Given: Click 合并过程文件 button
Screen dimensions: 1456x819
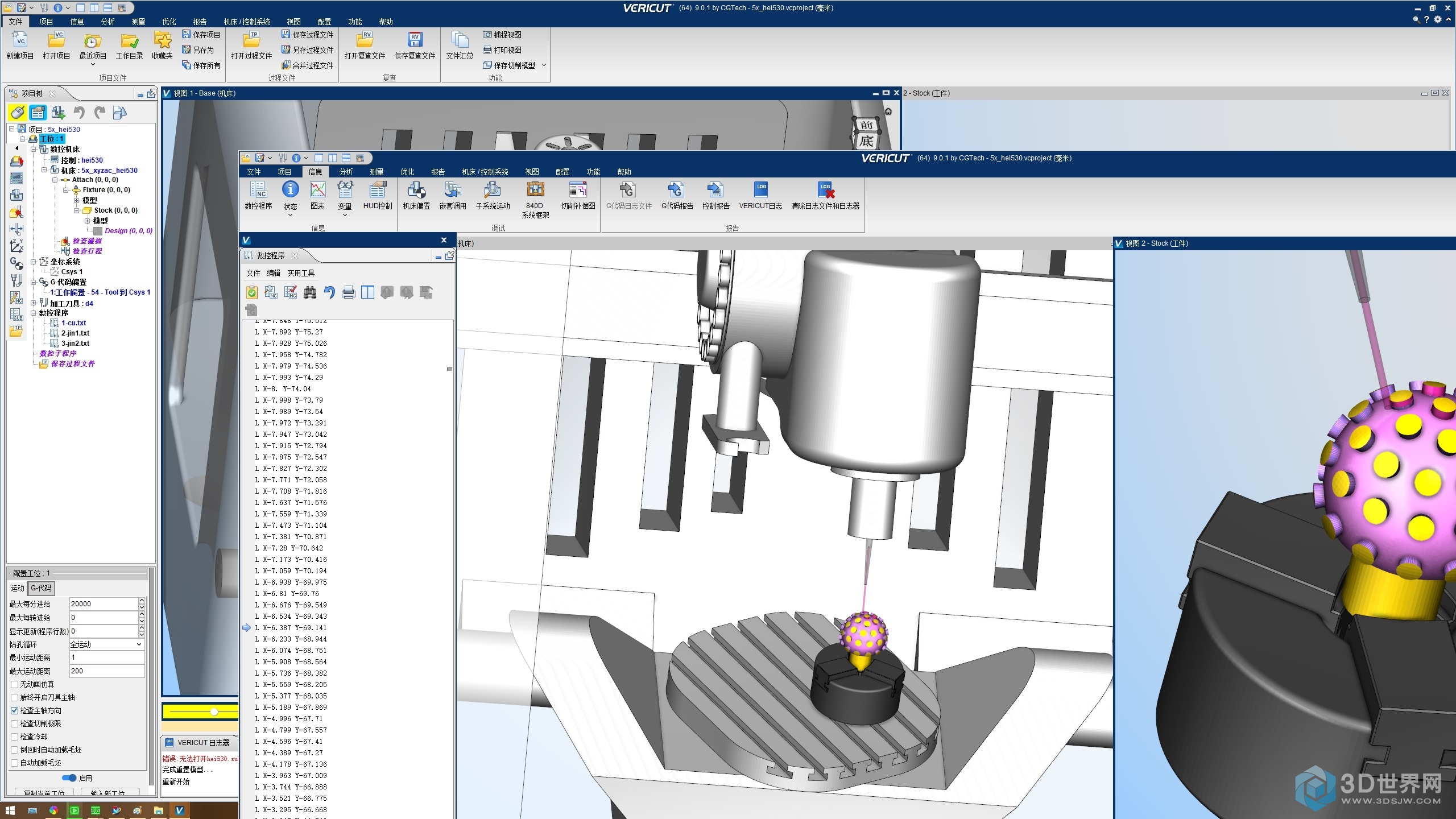Looking at the screenshot, I should tap(307, 65).
